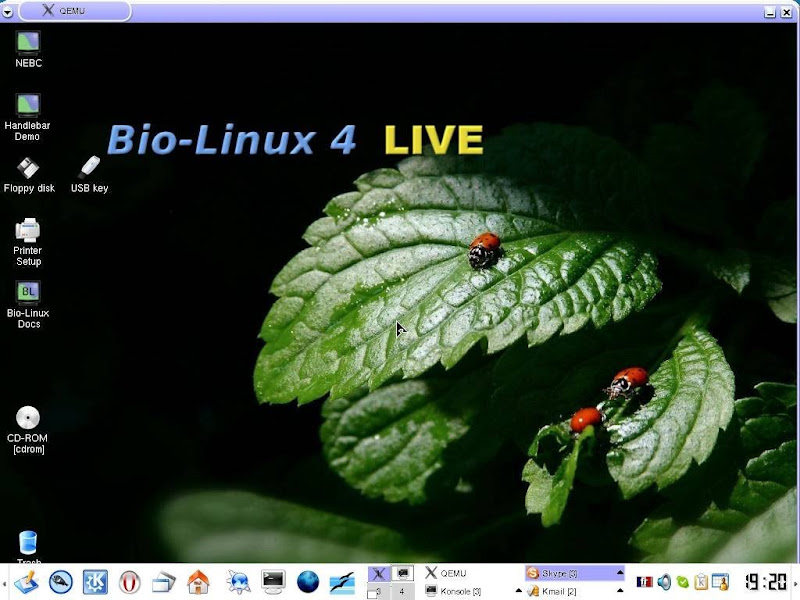This screenshot has height=600, width=800.
Task: Open the Trash icon on desktop
Action: pos(28,547)
